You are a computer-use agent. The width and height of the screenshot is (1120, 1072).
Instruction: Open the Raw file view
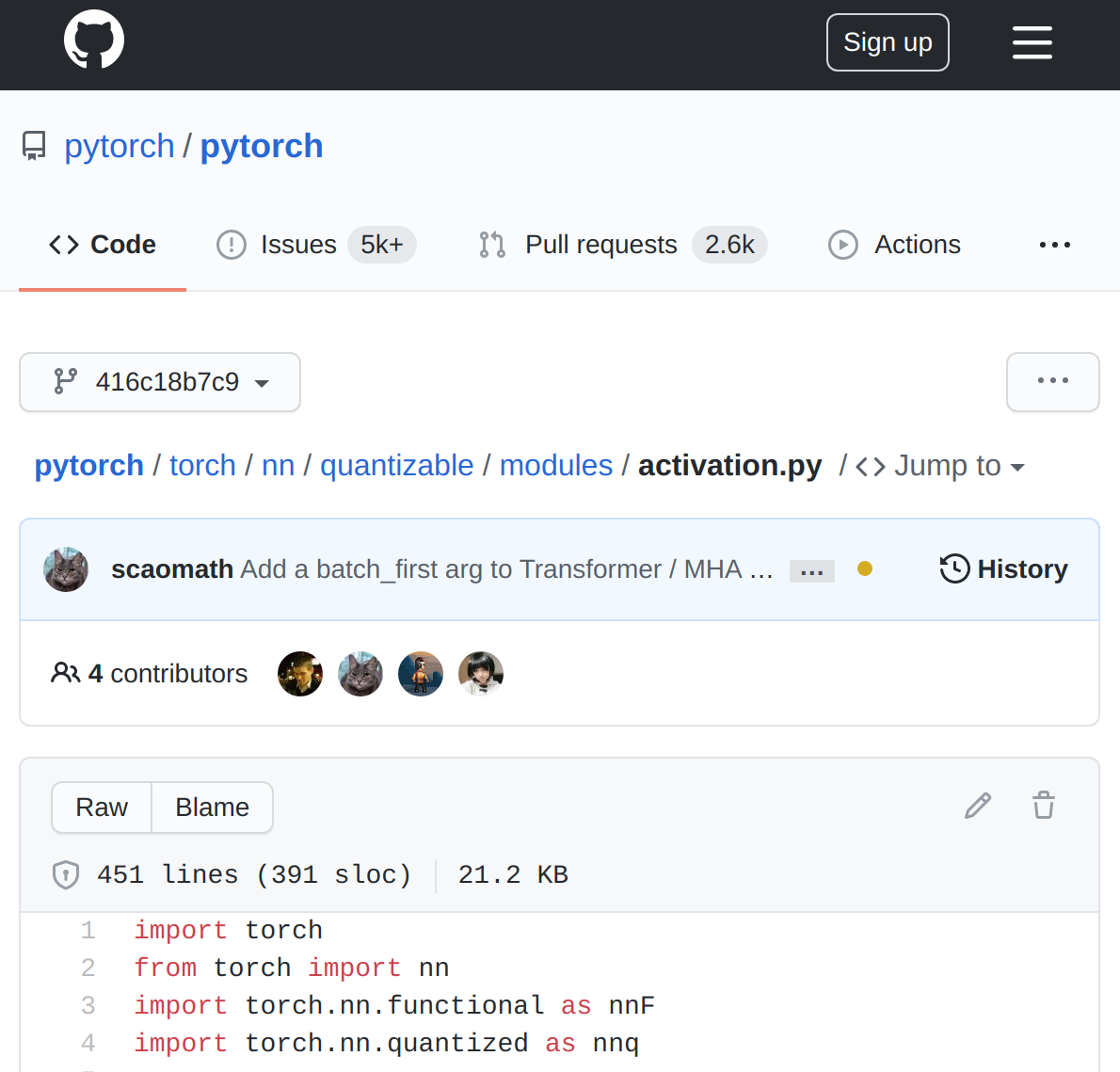[x=102, y=807]
